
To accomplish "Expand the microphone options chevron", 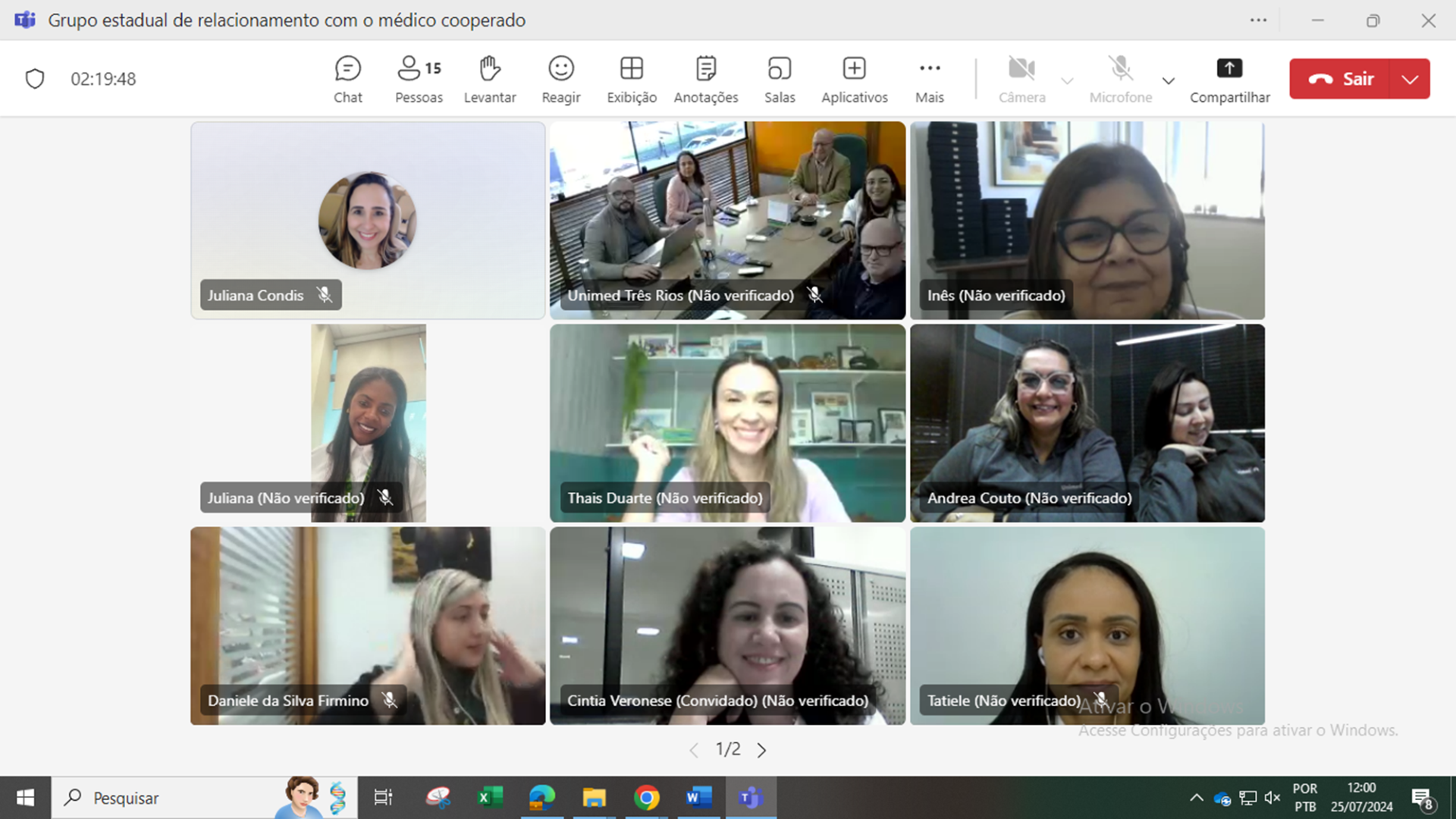I will click(1168, 80).
